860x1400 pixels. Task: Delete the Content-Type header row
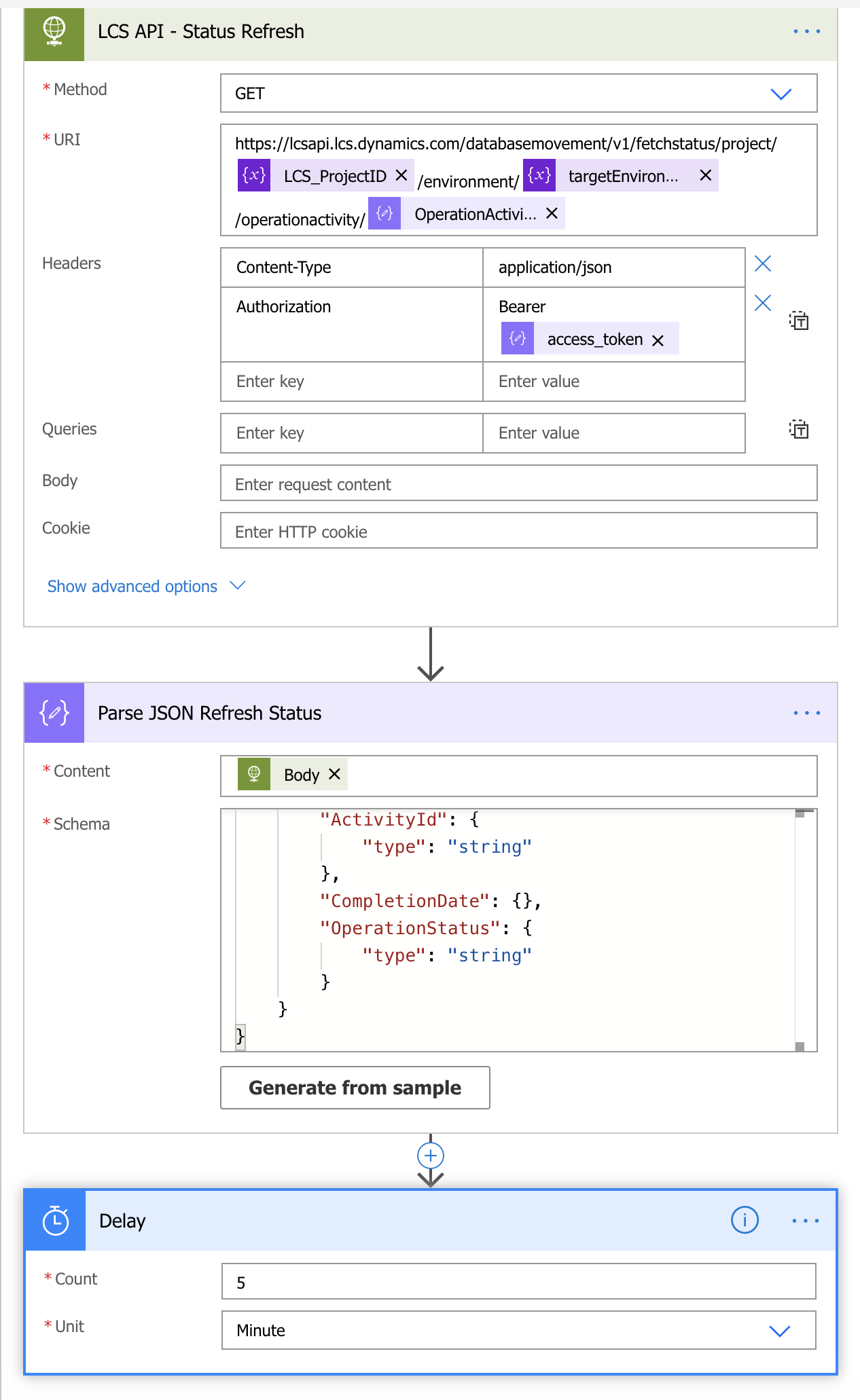763,263
